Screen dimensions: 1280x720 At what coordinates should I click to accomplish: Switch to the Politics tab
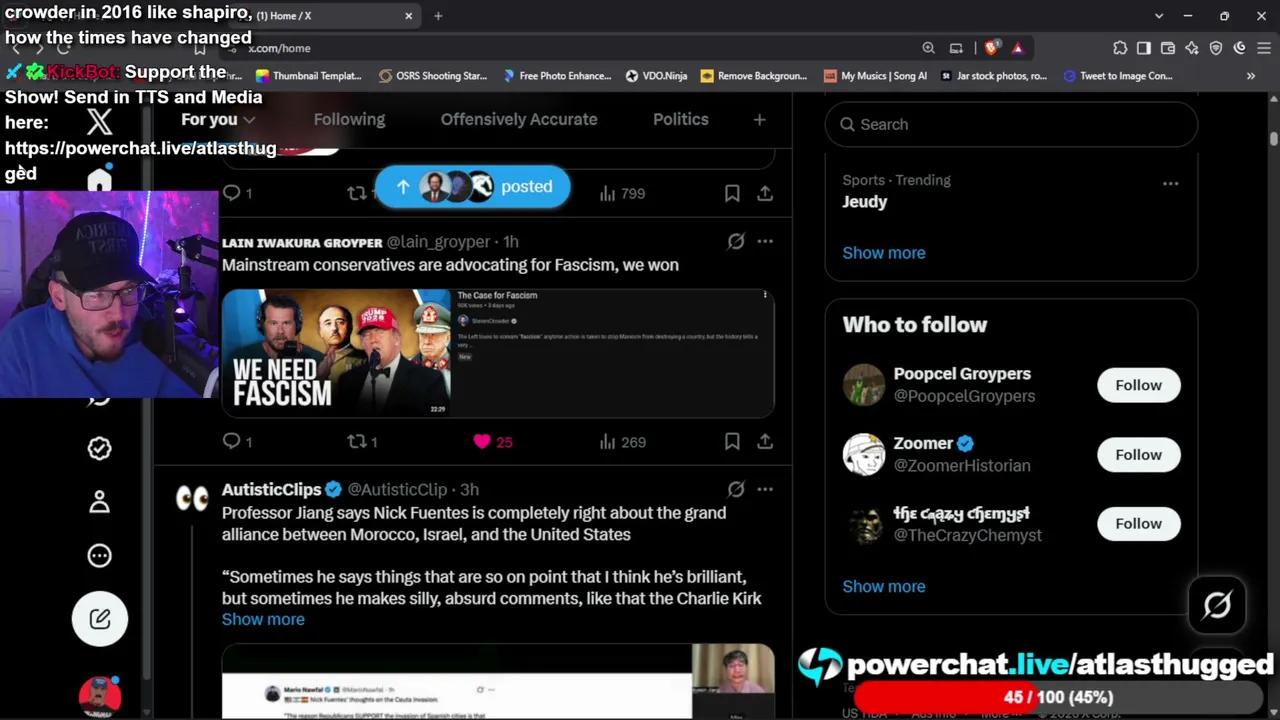coord(681,119)
